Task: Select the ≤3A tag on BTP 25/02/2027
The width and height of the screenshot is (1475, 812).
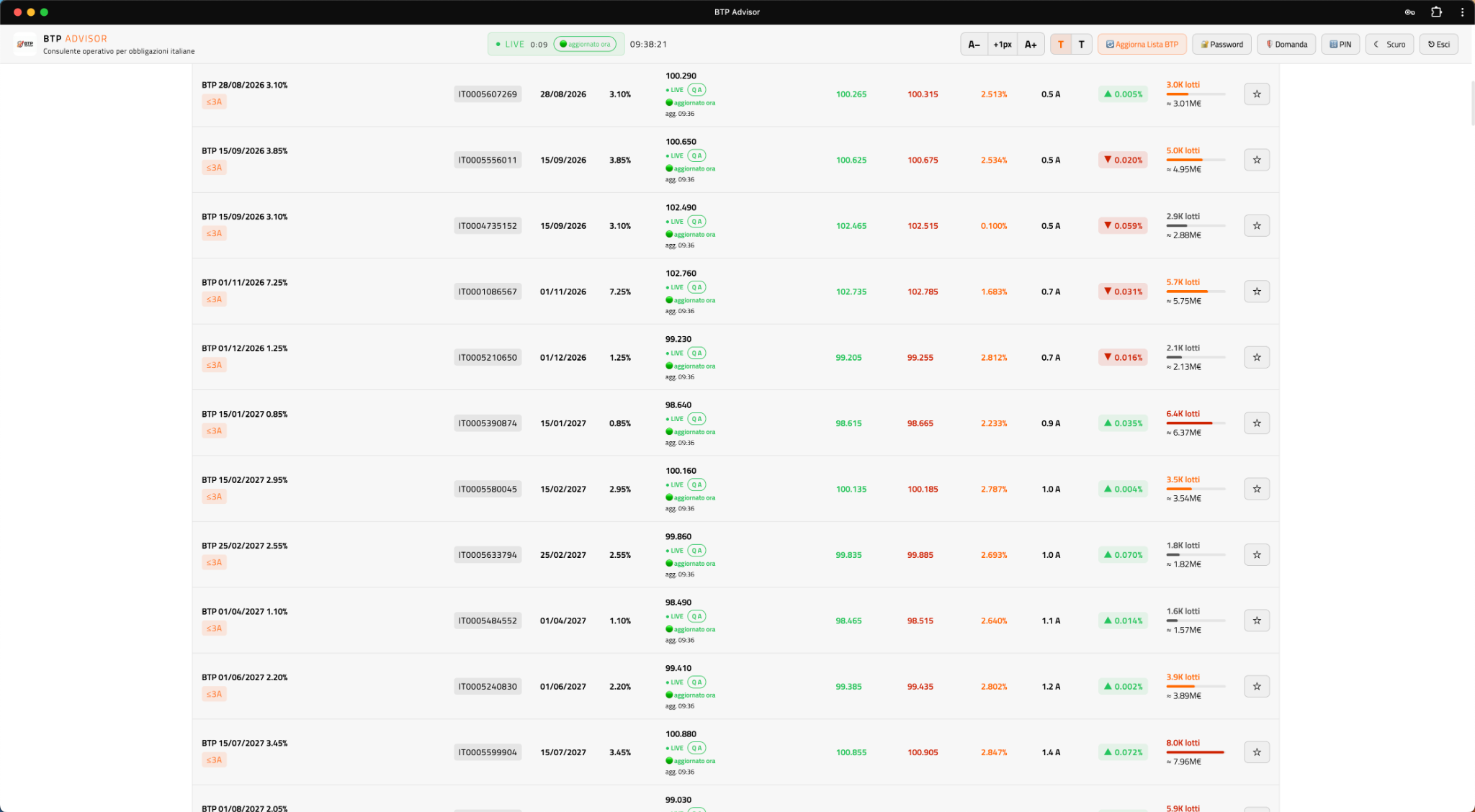Action: click(x=214, y=562)
